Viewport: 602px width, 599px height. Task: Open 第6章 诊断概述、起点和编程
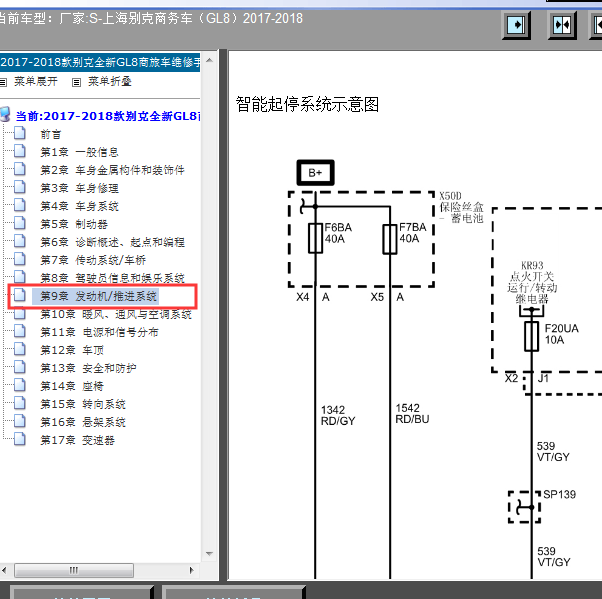pos(112,242)
